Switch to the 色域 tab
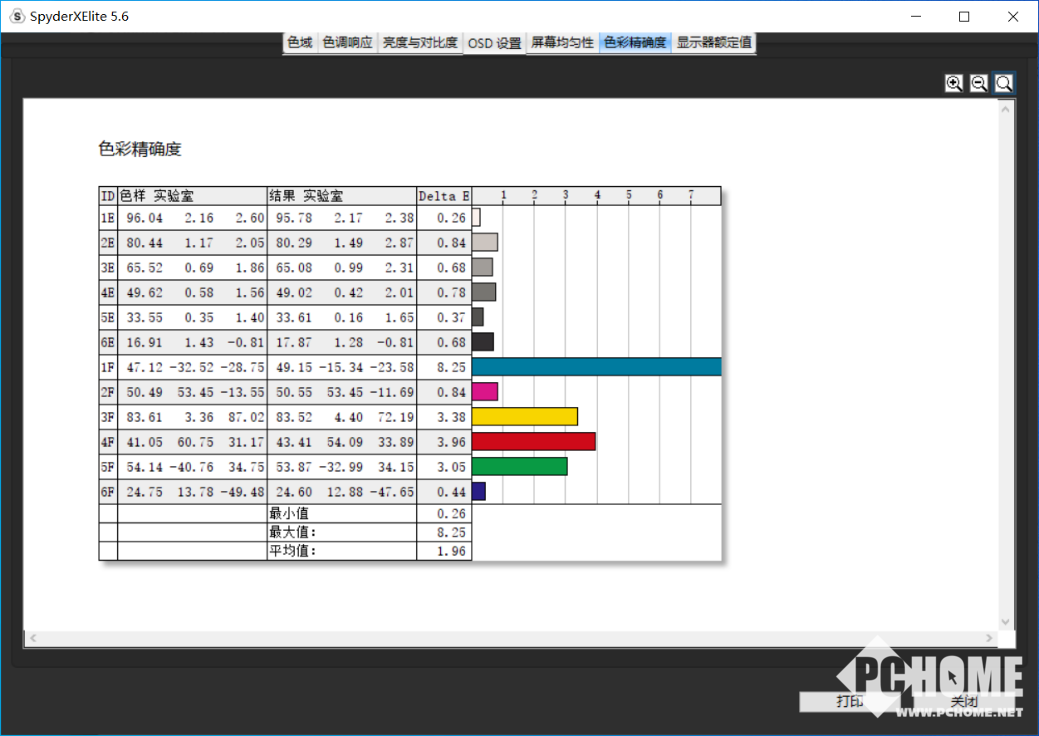 coord(300,43)
